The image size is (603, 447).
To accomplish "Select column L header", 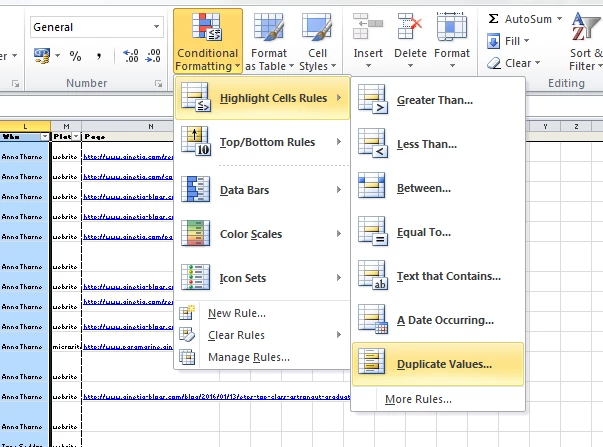I will coord(25,126).
